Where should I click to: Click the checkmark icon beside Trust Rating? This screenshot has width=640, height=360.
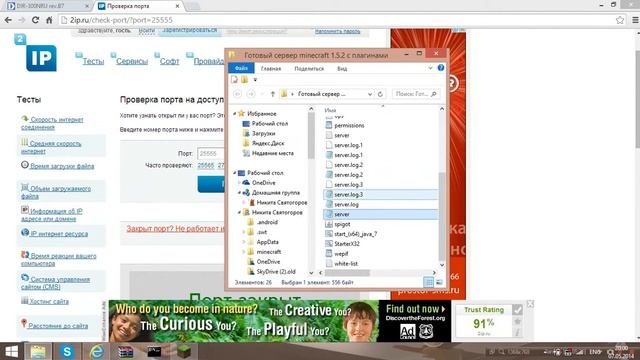(518, 310)
